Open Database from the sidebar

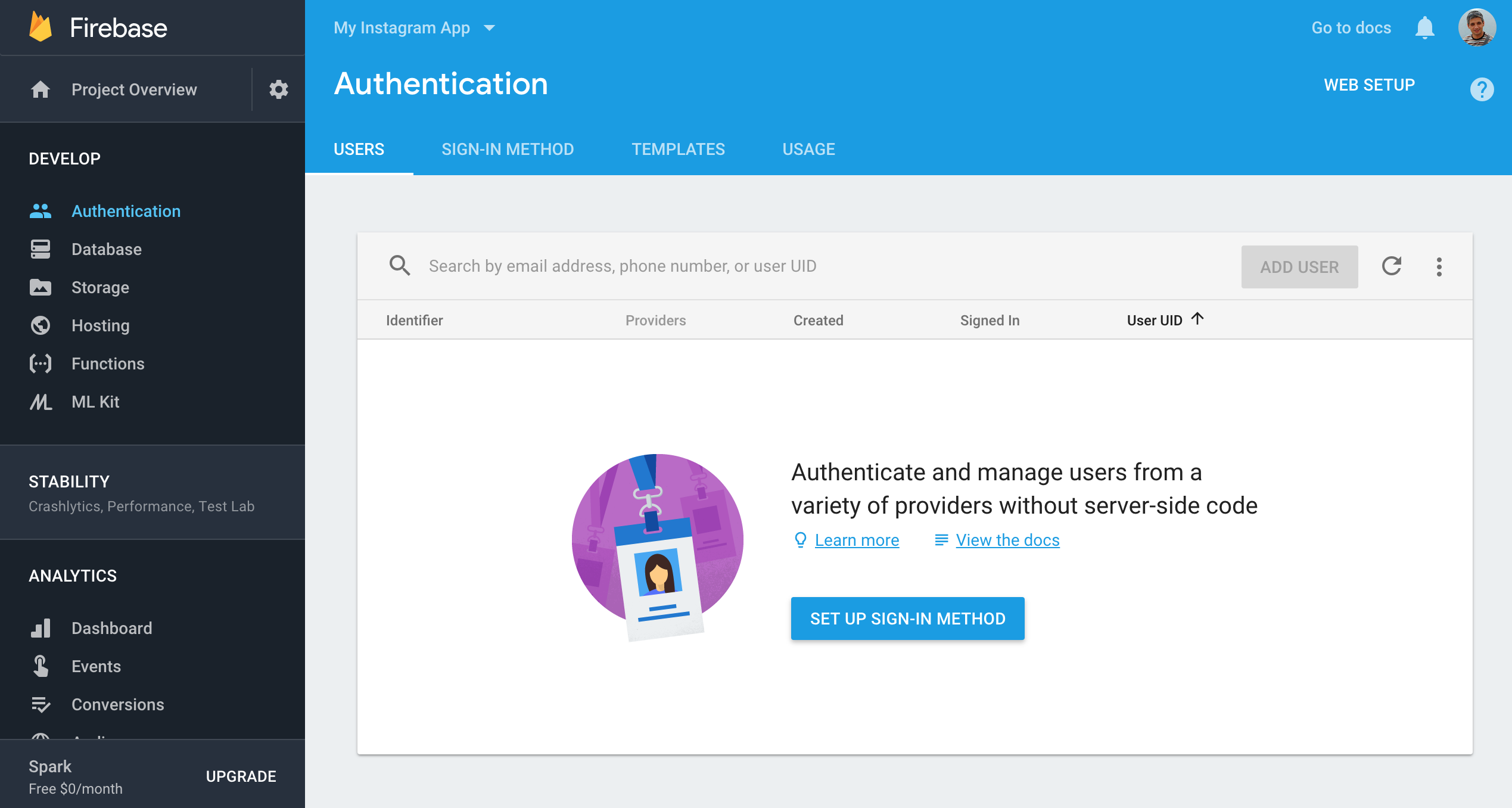(x=107, y=249)
